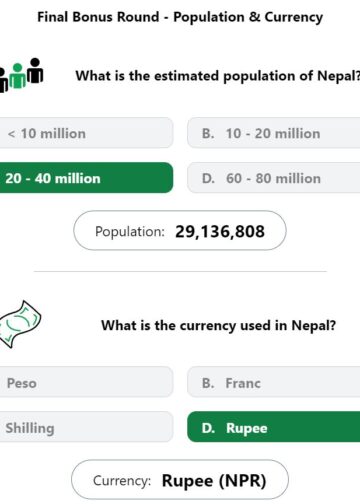Select option B '10 - 20 million'
The height and width of the screenshot is (504, 360).
pyautogui.click(x=274, y=133)
